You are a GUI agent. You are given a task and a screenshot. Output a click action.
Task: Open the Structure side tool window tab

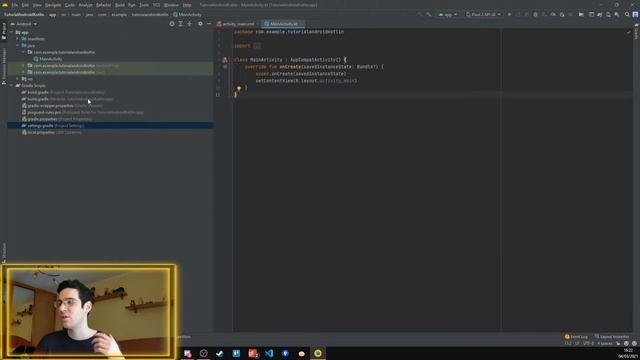[x=4, y=252]
